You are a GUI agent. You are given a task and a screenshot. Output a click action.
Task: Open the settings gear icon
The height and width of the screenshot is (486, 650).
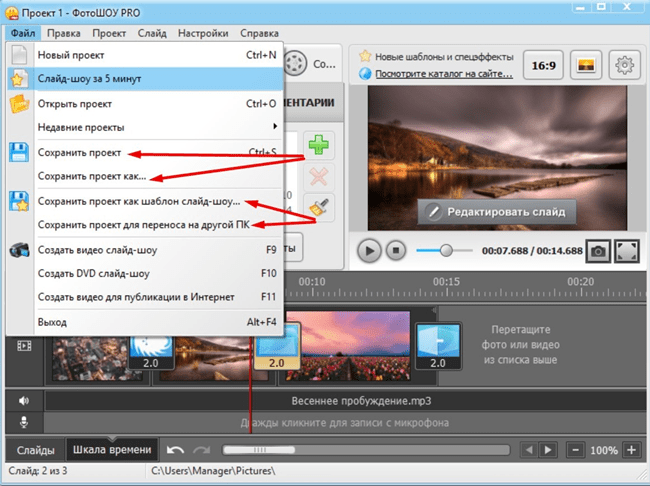(x=625, y=65)
